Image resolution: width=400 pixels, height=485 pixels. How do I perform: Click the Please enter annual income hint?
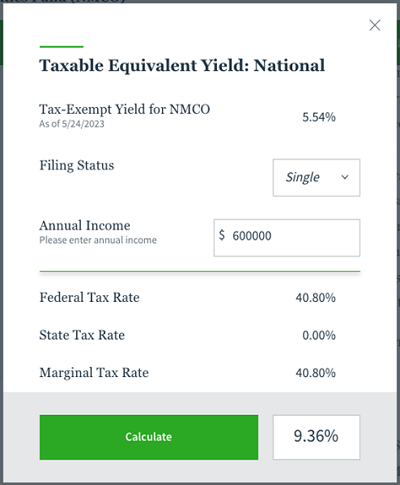[98, 240]
